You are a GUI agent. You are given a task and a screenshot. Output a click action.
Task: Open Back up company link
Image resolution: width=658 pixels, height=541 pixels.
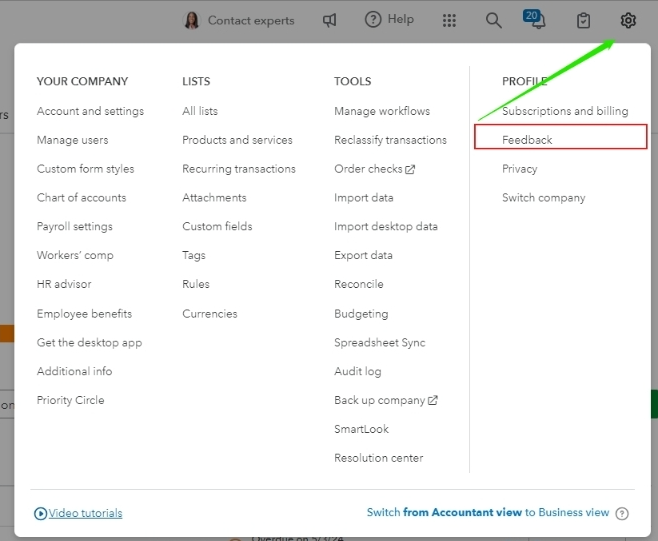(x=385, y=400)
